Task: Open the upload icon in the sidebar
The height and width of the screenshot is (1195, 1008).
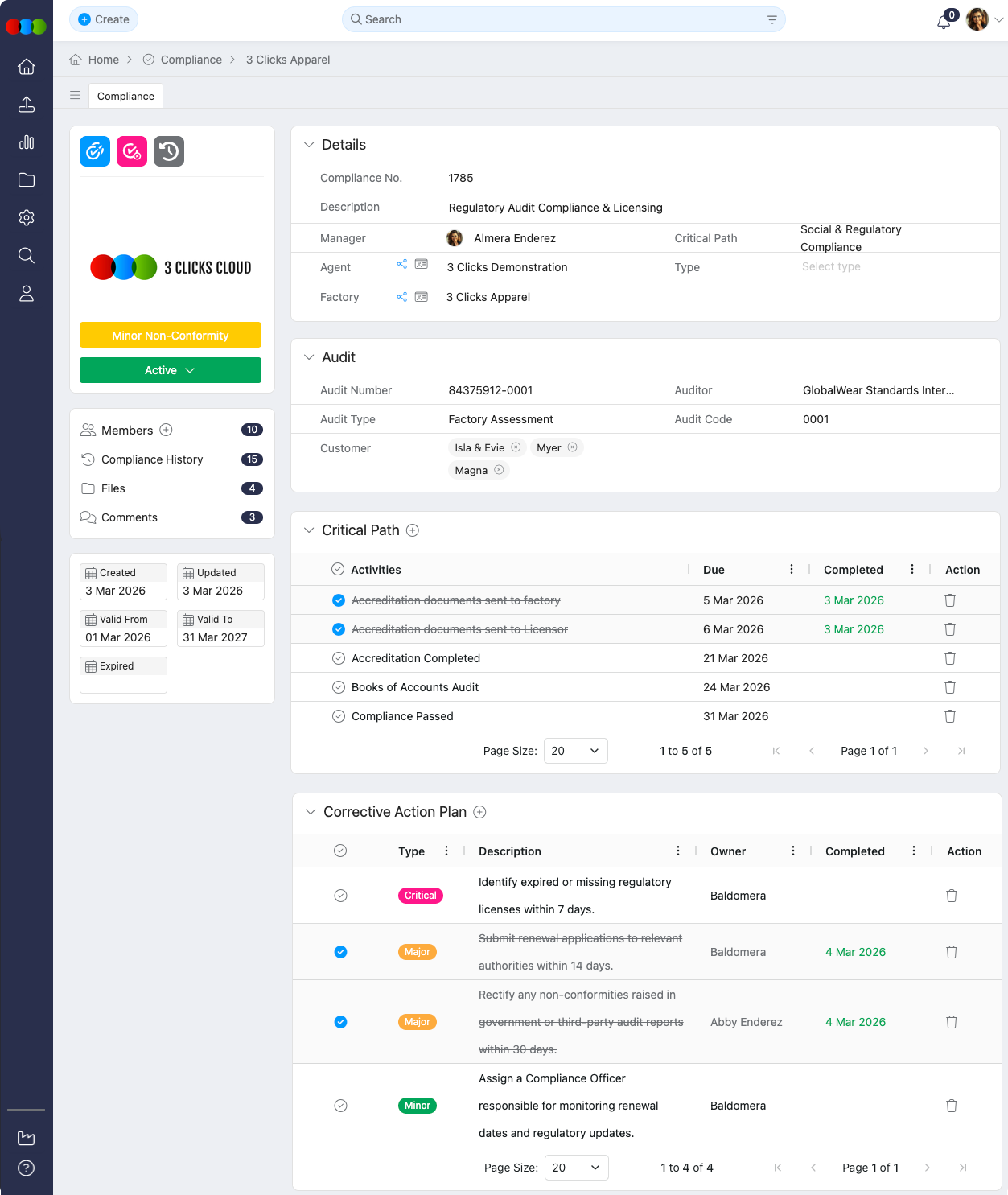Action: (26, 105)
